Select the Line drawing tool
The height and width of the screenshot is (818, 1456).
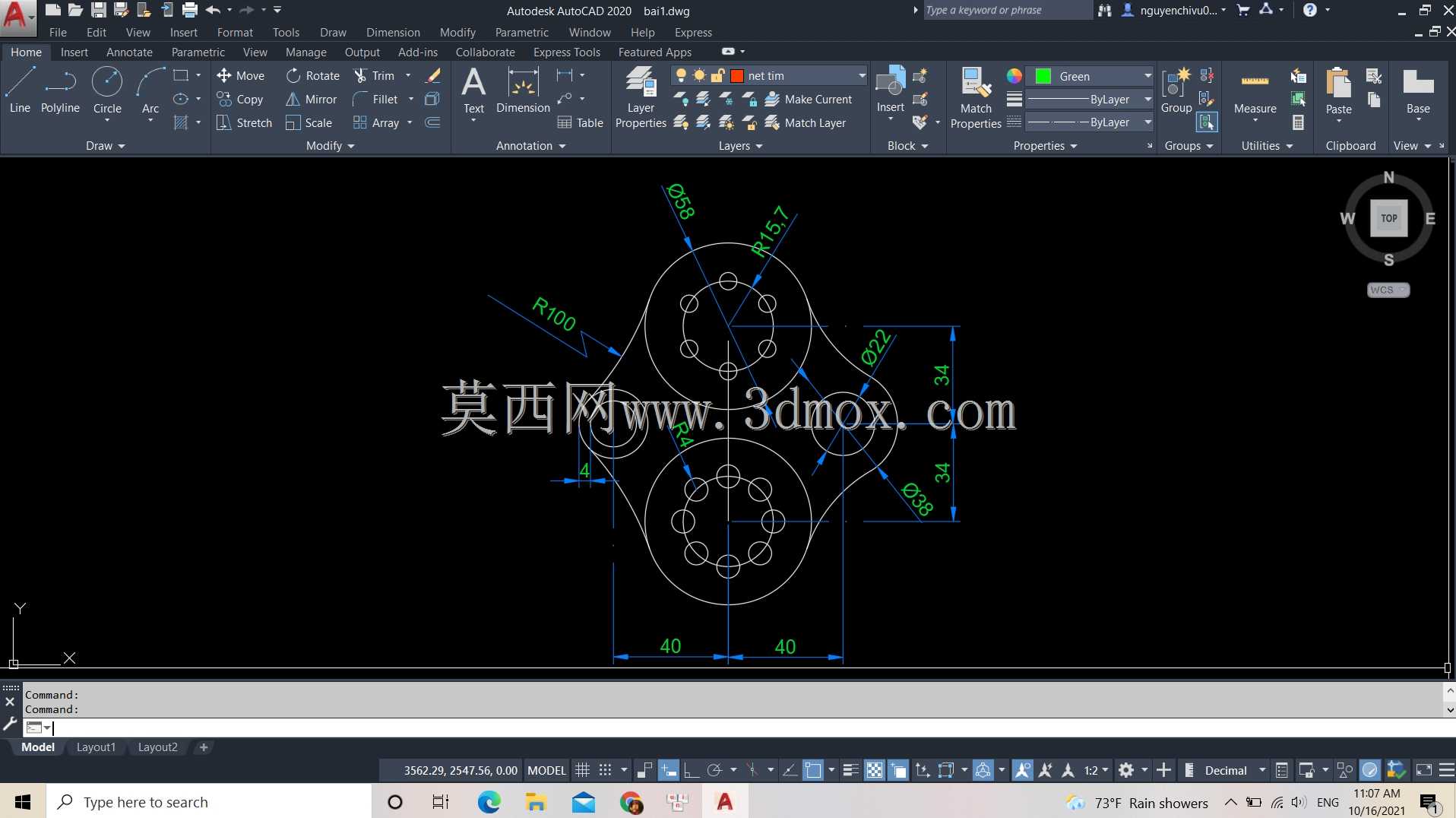(20, 90)
